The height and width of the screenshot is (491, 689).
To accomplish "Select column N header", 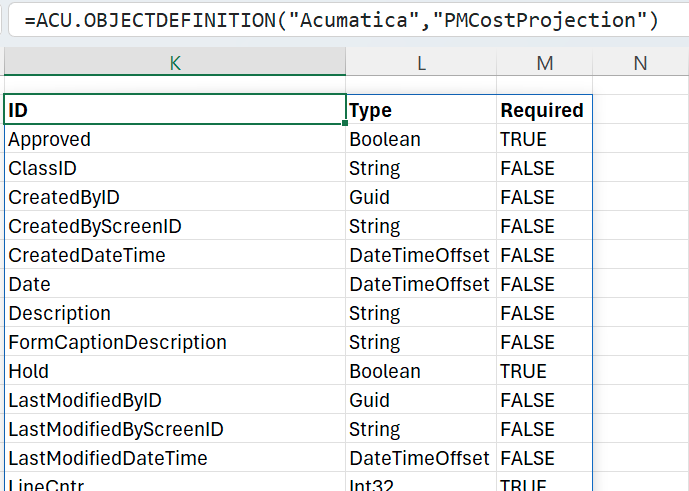I will [x=641, y=63].
